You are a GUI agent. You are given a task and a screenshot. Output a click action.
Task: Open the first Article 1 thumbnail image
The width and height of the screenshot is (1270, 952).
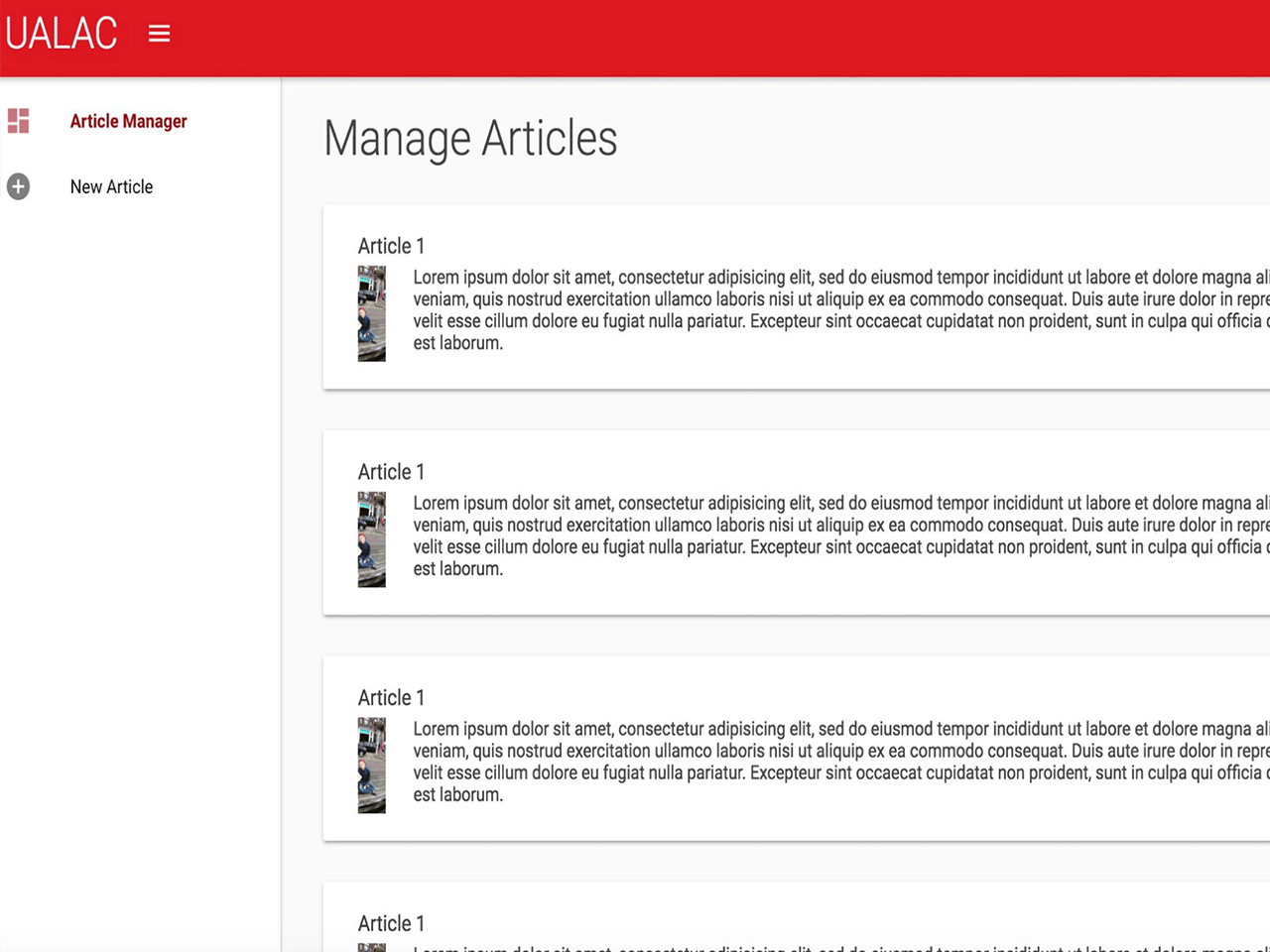pos(371,313)
